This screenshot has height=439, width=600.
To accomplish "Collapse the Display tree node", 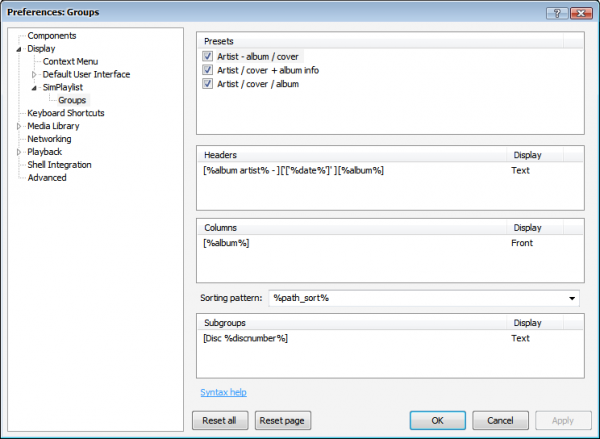I will (x=19, y=49).
